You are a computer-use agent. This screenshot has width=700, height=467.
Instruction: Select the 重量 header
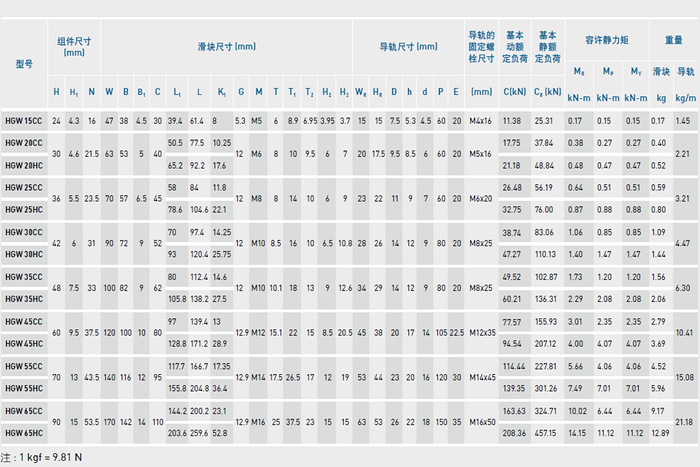674,40
